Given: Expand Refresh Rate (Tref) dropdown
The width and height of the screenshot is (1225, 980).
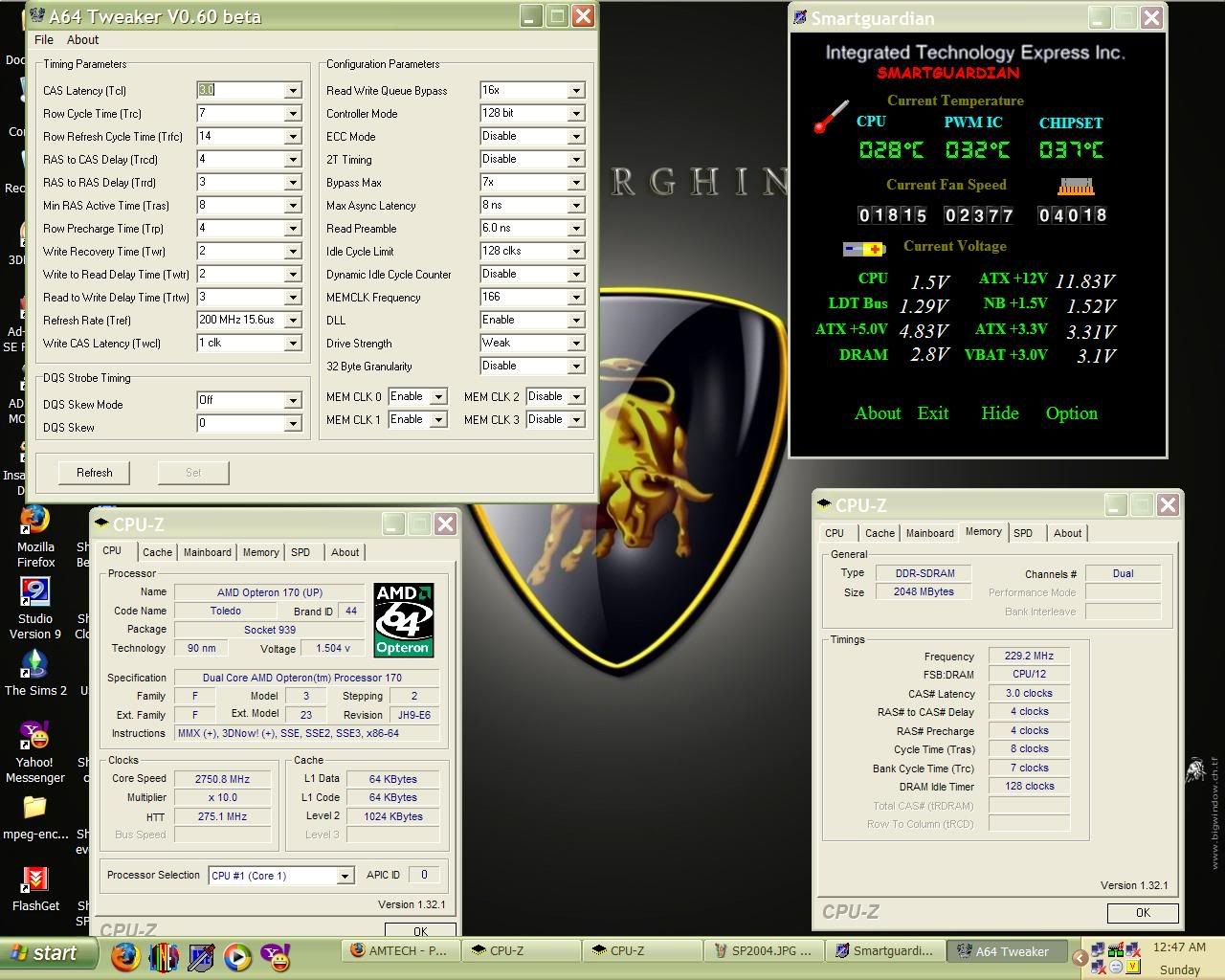Looking at the screenshot, I should click(293, 321).
